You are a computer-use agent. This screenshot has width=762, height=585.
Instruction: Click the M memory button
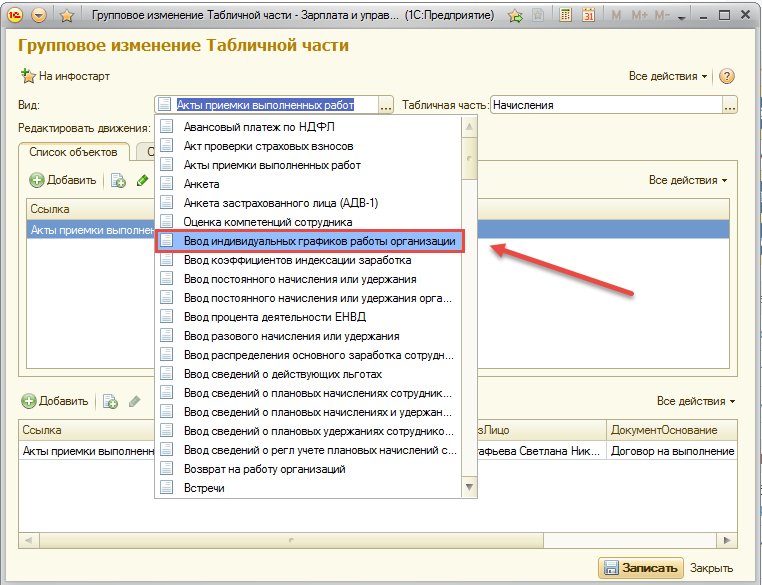point(616,16)
